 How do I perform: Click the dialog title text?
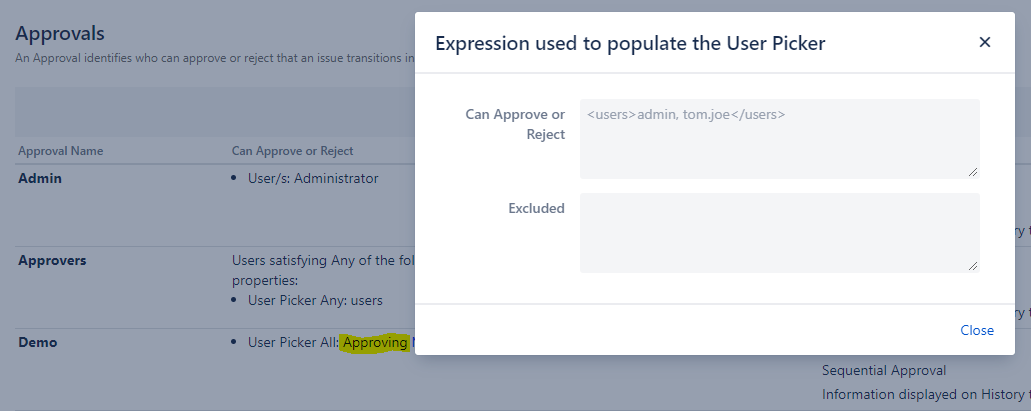[630, 43]
